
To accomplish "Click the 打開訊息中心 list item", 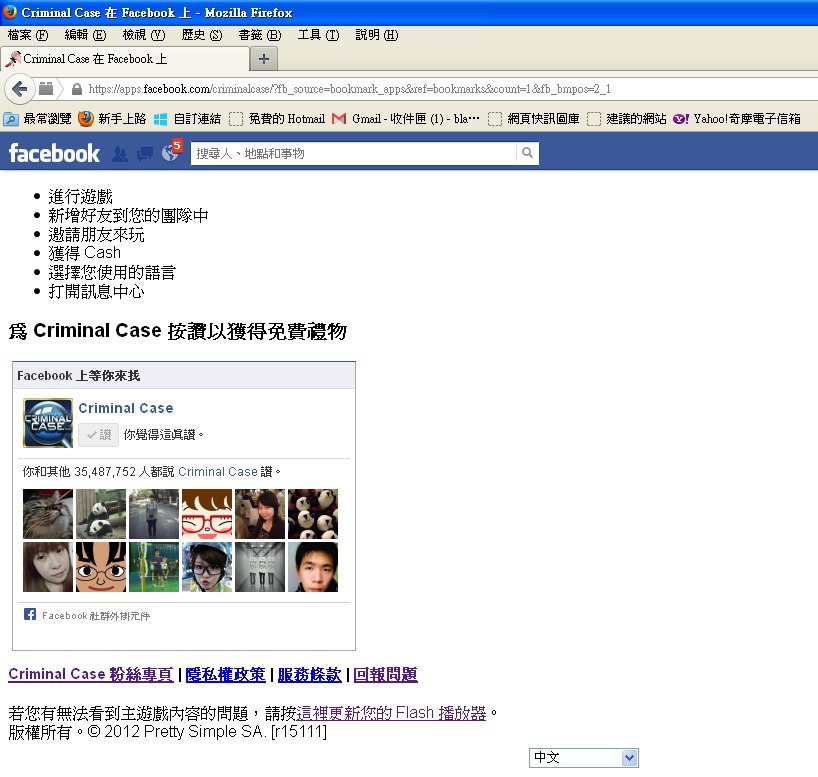I will 97,291.
